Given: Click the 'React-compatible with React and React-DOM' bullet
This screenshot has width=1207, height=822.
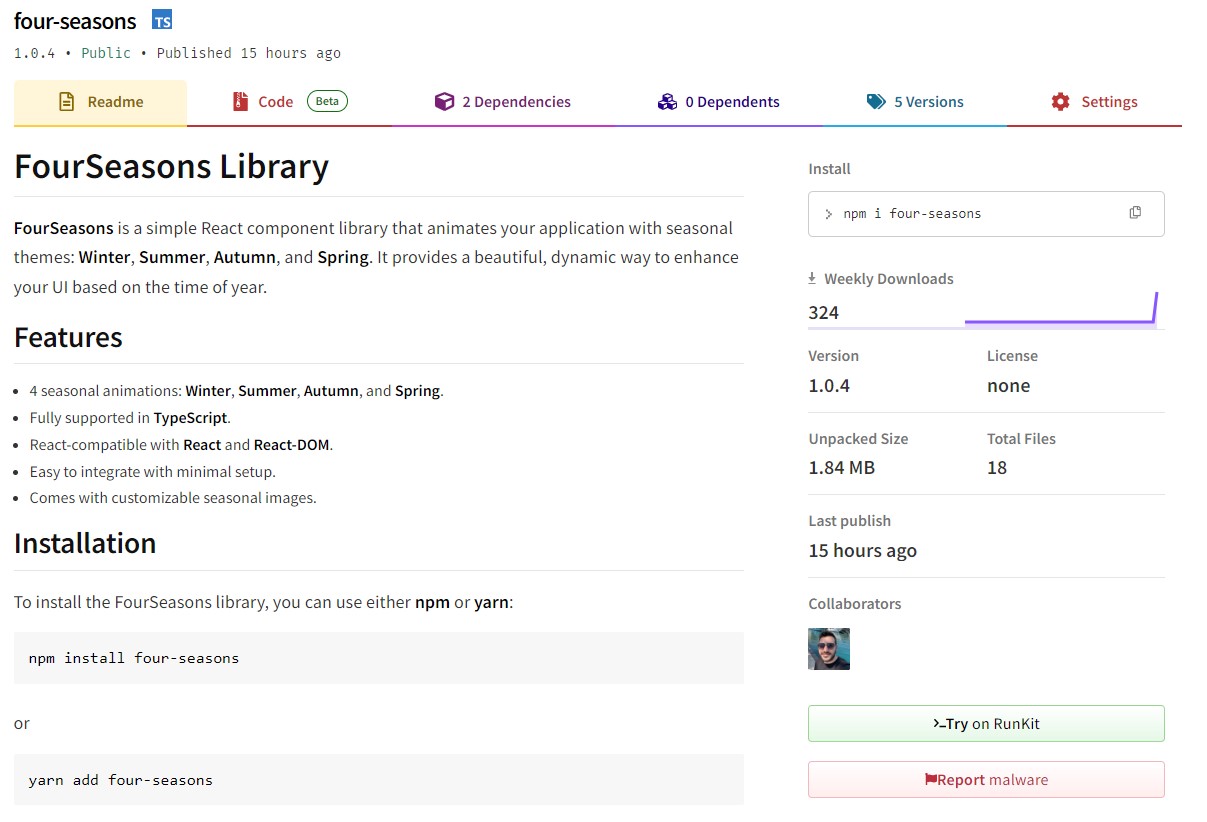Looking at the screenshot, I should 181,445.
